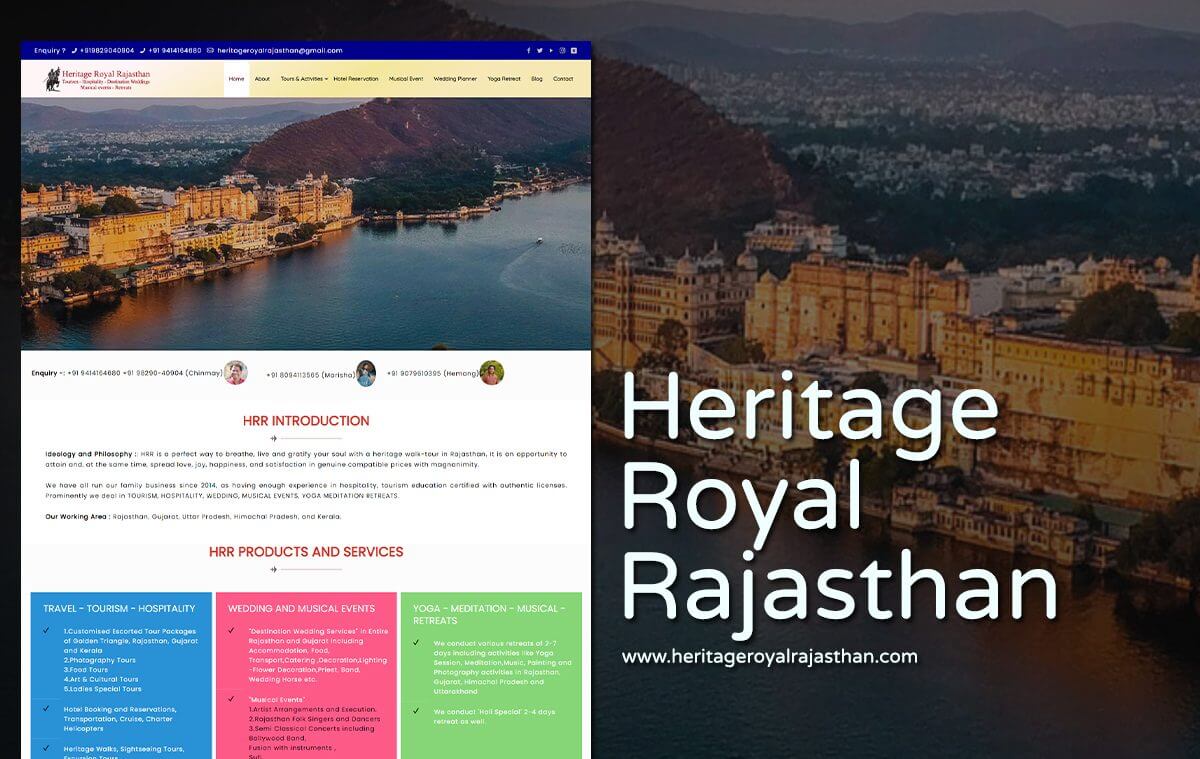Screen dimensions: 1200x759
Task: Email heritageroyalrajasthan@gmail.com
Action: (x=279, y=50)
